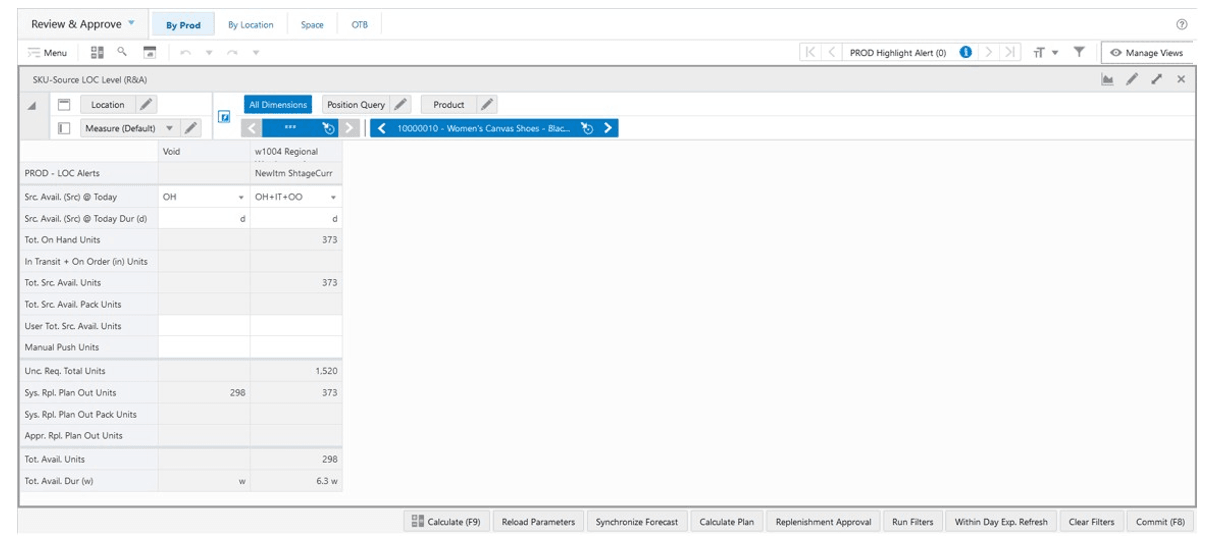Open the help question mark icon

point(1182,24)
